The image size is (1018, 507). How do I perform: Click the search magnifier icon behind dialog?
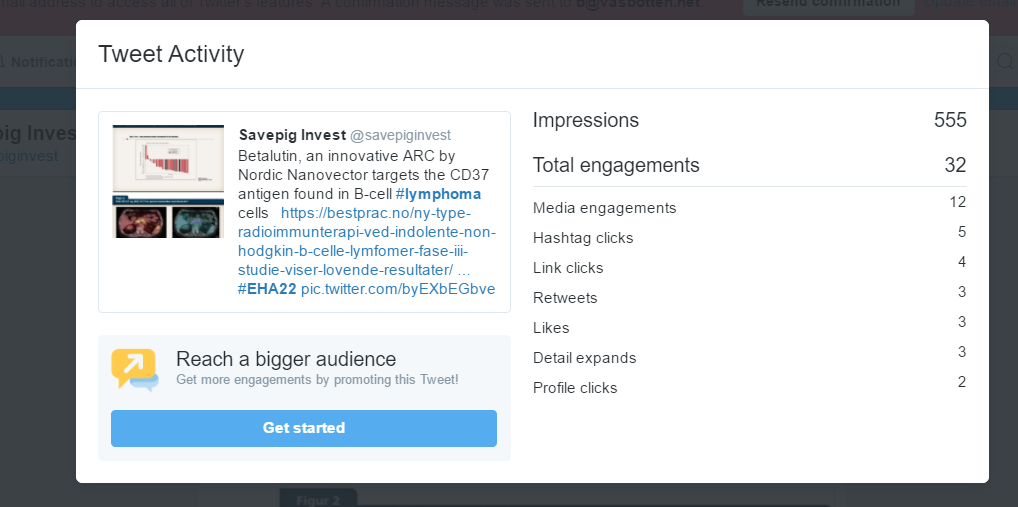point(1005,61)
